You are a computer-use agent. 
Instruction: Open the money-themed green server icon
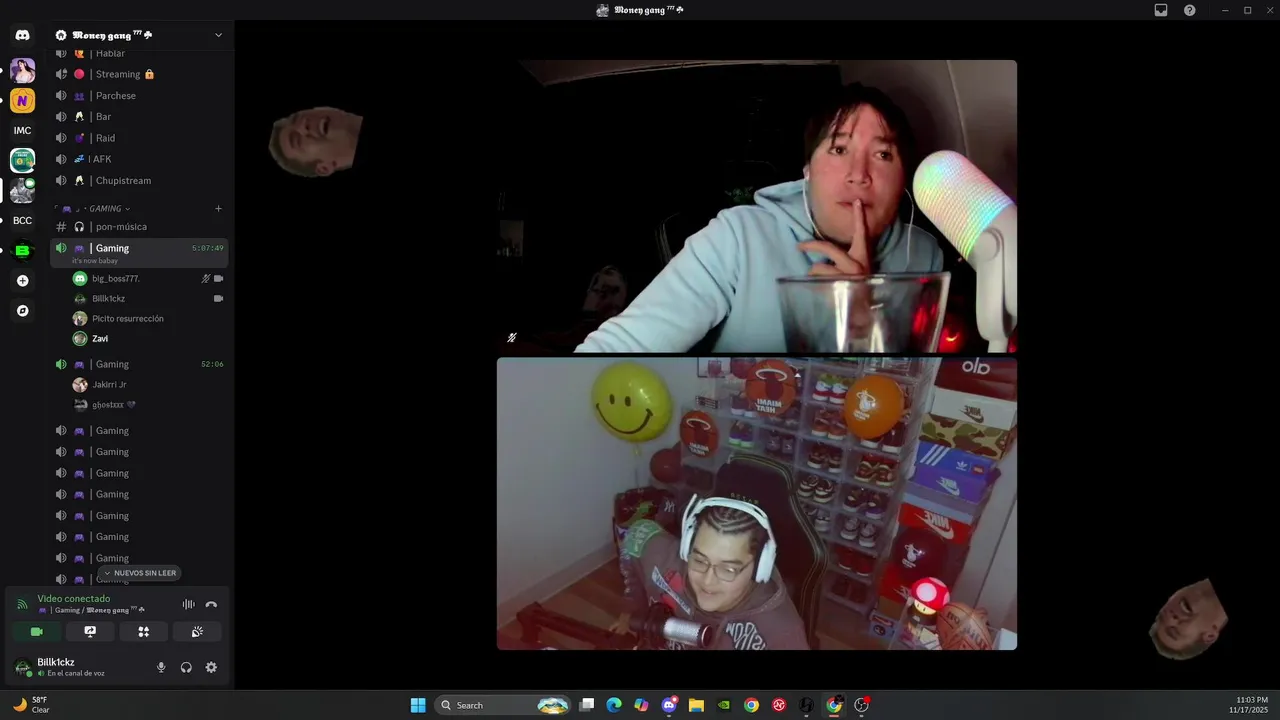point(22,160)
